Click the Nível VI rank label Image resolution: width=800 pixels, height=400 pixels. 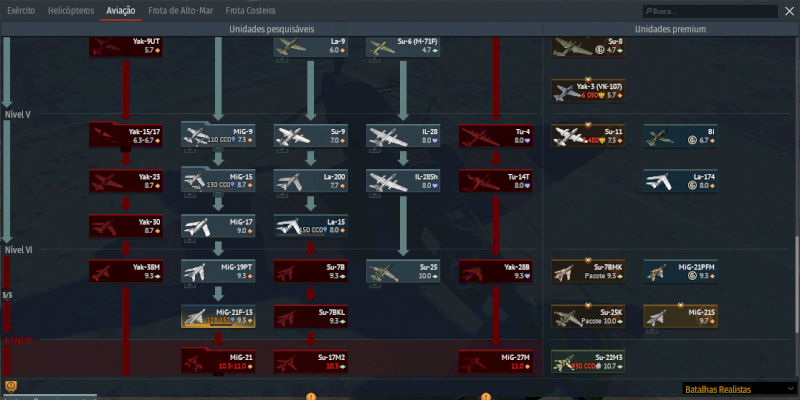[x=18, y=249]
